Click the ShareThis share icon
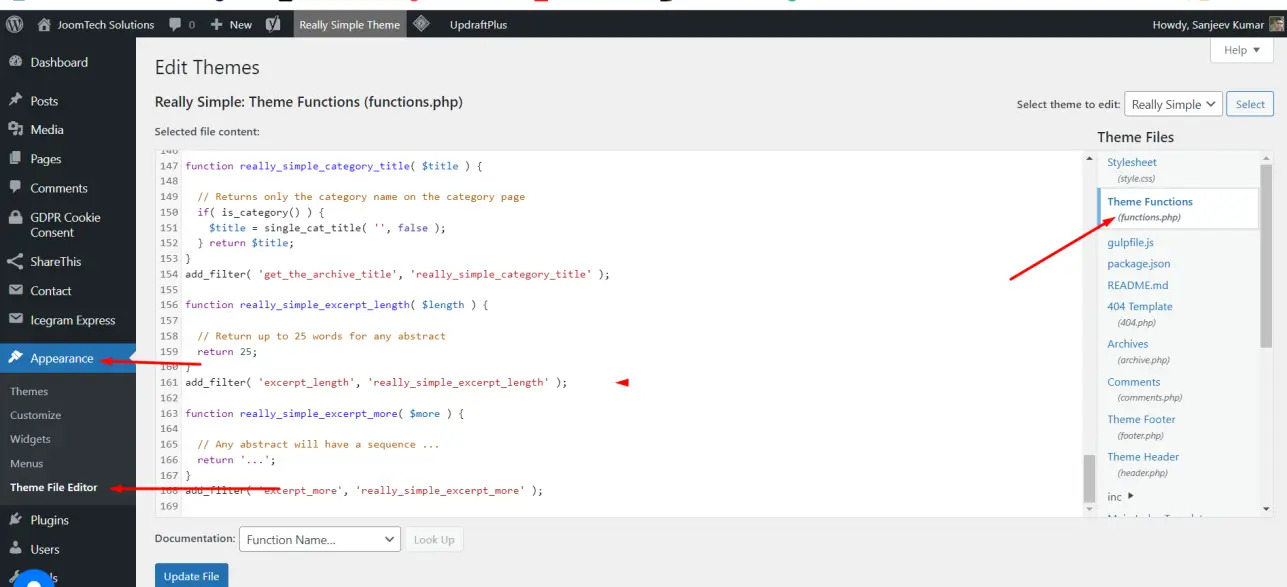Image resolution: width=1287 pixels, height=587 pixels. point(15,261)
